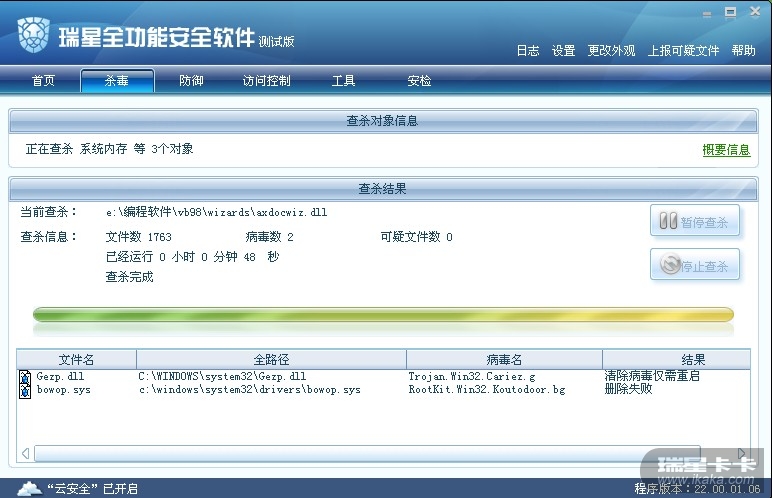
Task: Click the 文件数 1763 value
Action: click(138, 237)
